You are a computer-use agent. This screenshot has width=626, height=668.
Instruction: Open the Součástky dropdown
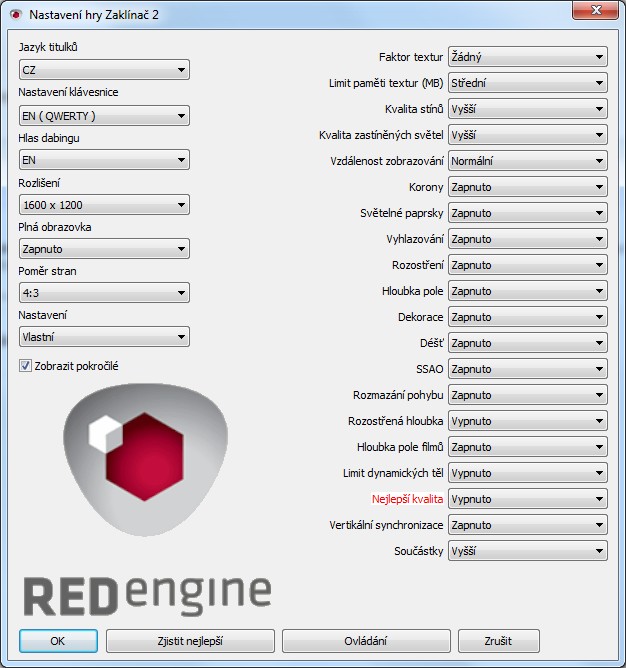[x=528, y=550]
